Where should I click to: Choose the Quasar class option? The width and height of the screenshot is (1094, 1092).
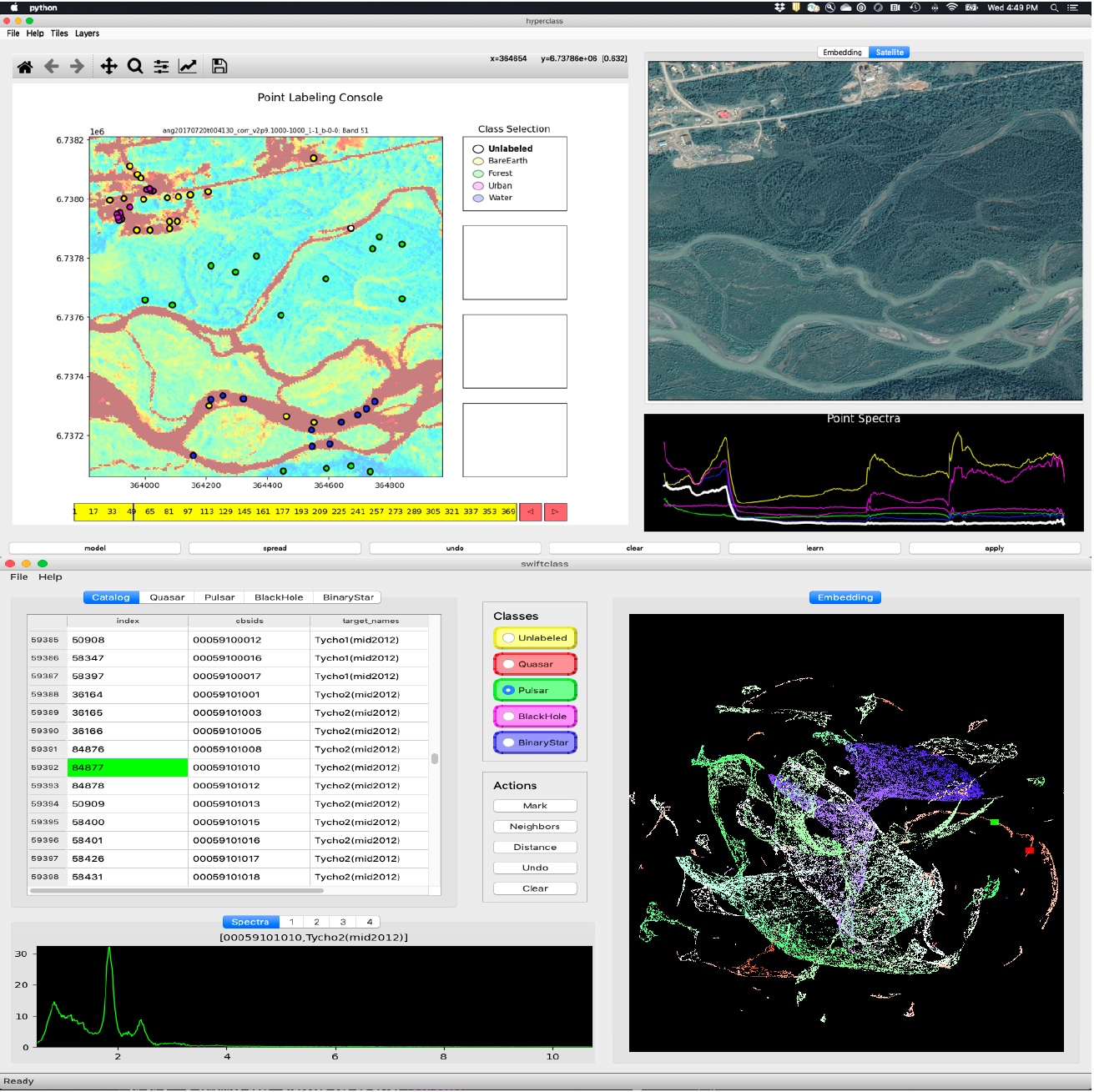point(535,665)
